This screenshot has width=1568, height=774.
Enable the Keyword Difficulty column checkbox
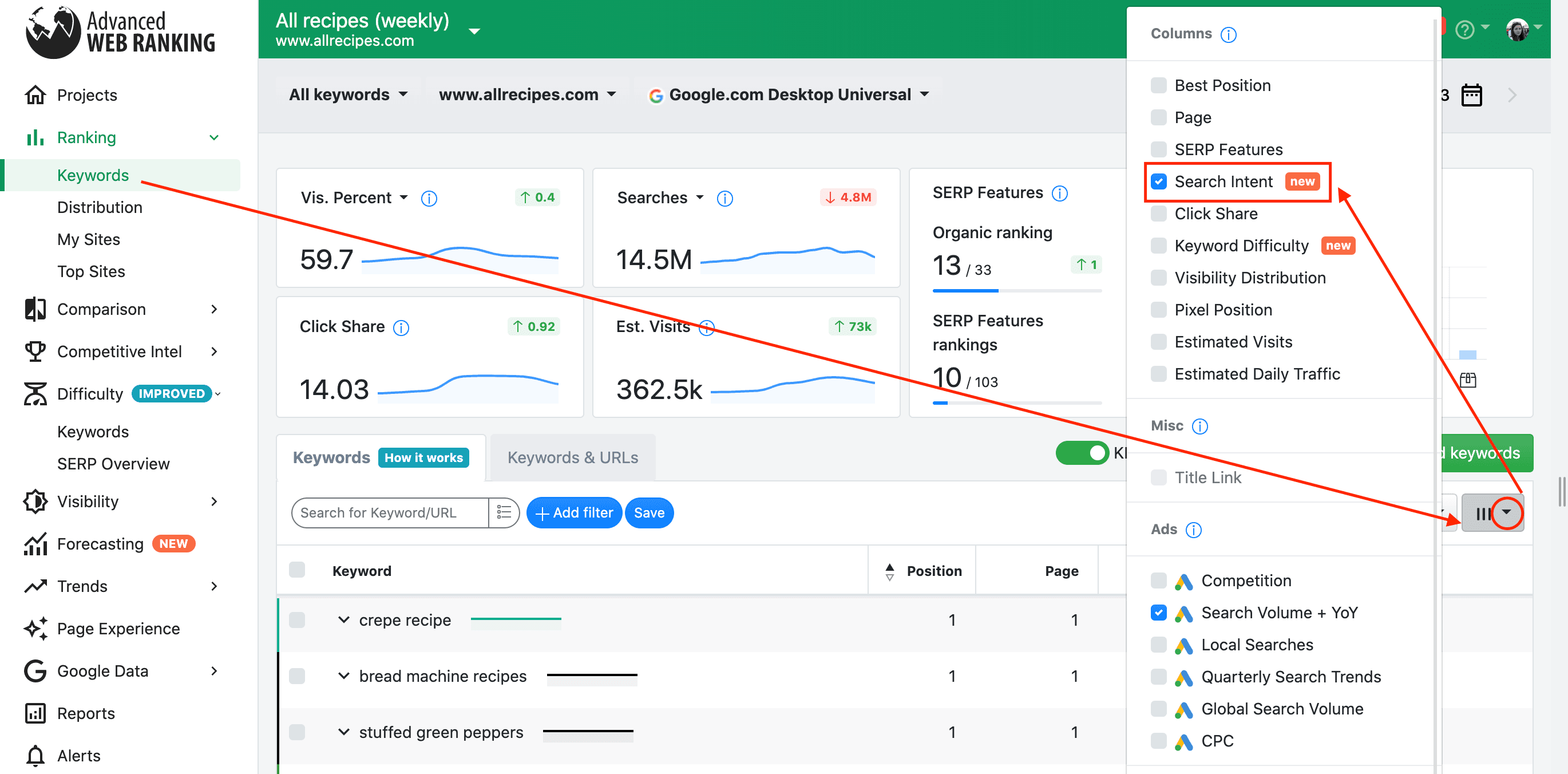pos(1159,246)
